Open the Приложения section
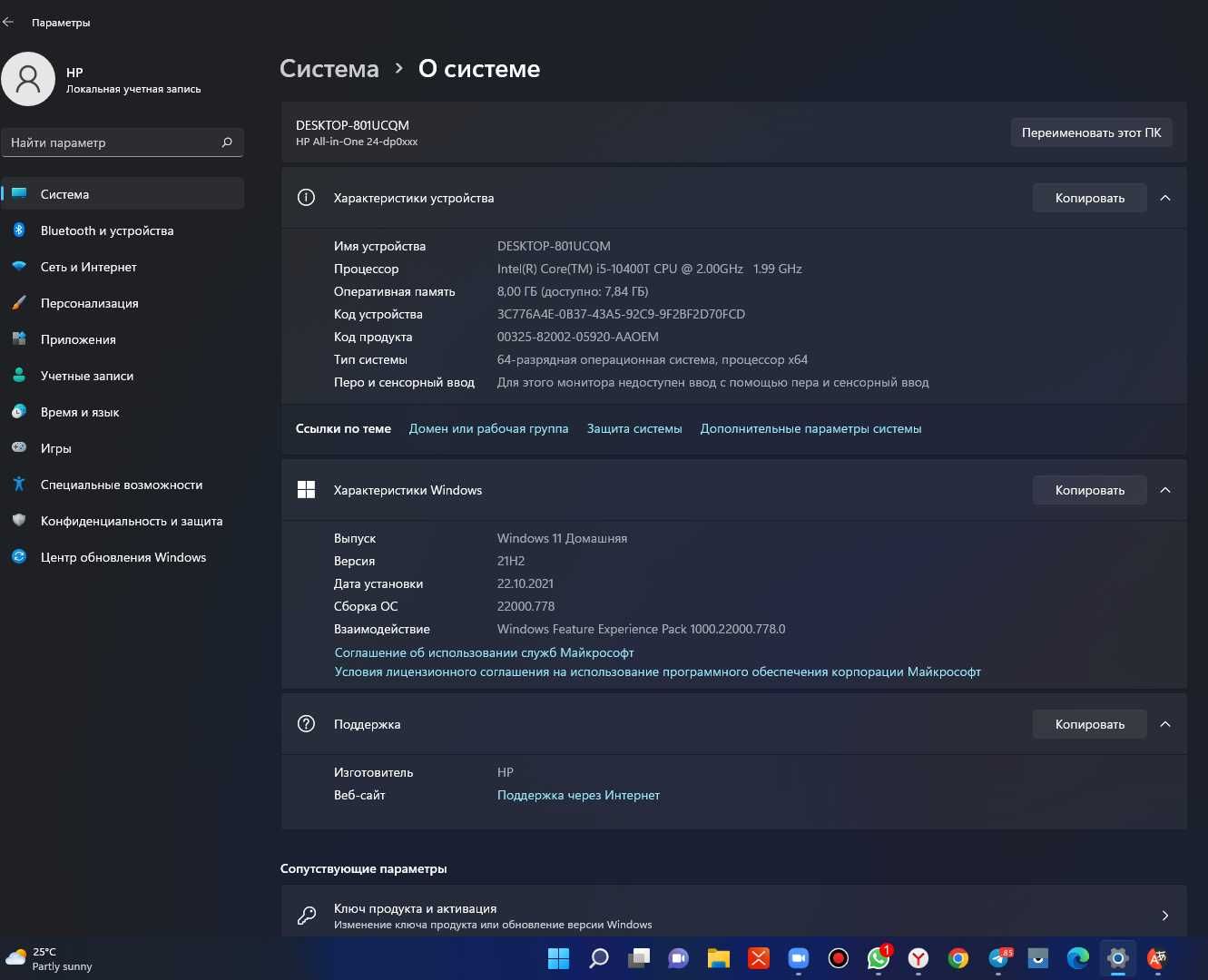The height and width of the screenshot is (980, 1208). point(123,339)
